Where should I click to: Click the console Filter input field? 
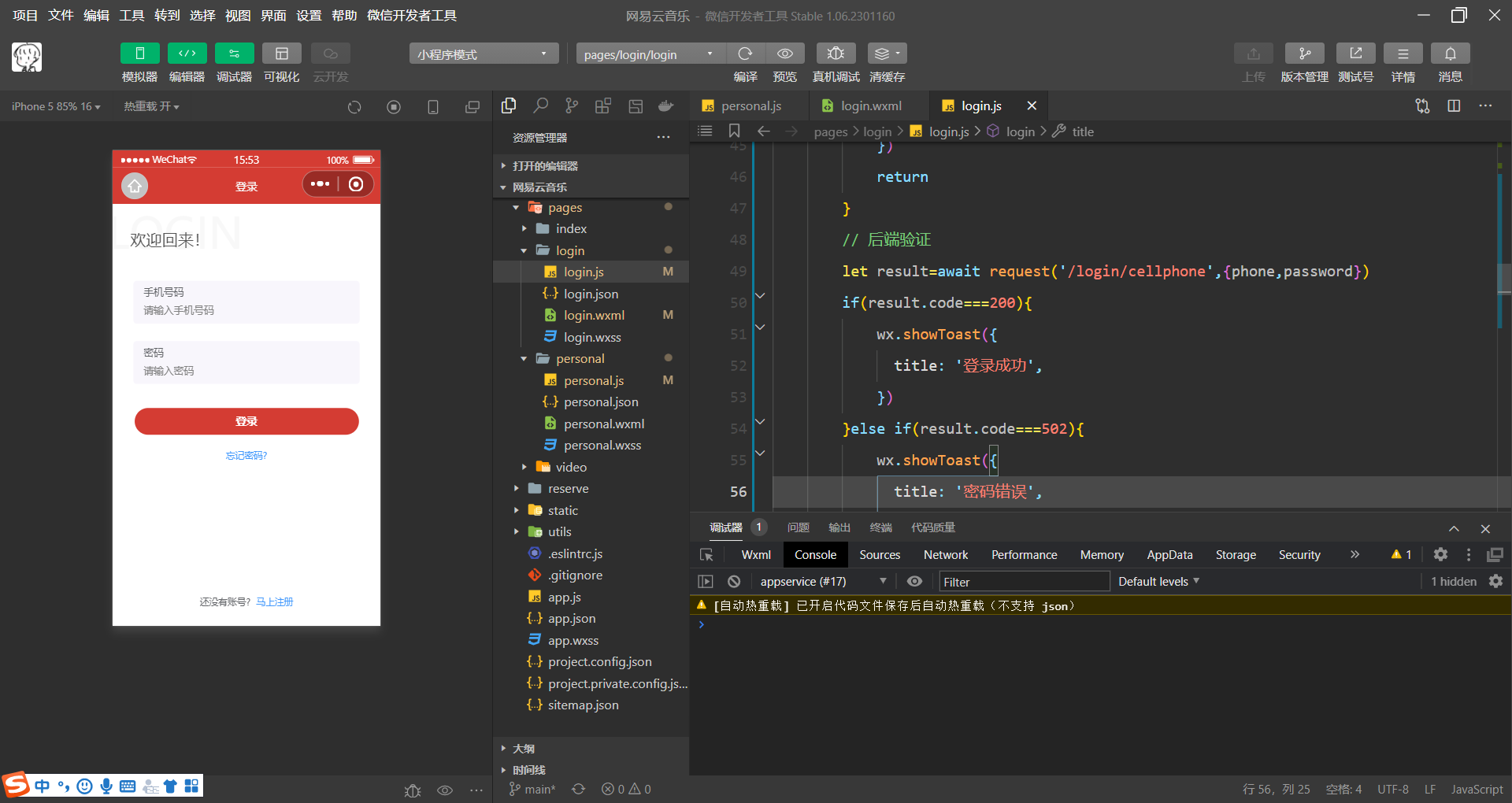(1024, 582)
